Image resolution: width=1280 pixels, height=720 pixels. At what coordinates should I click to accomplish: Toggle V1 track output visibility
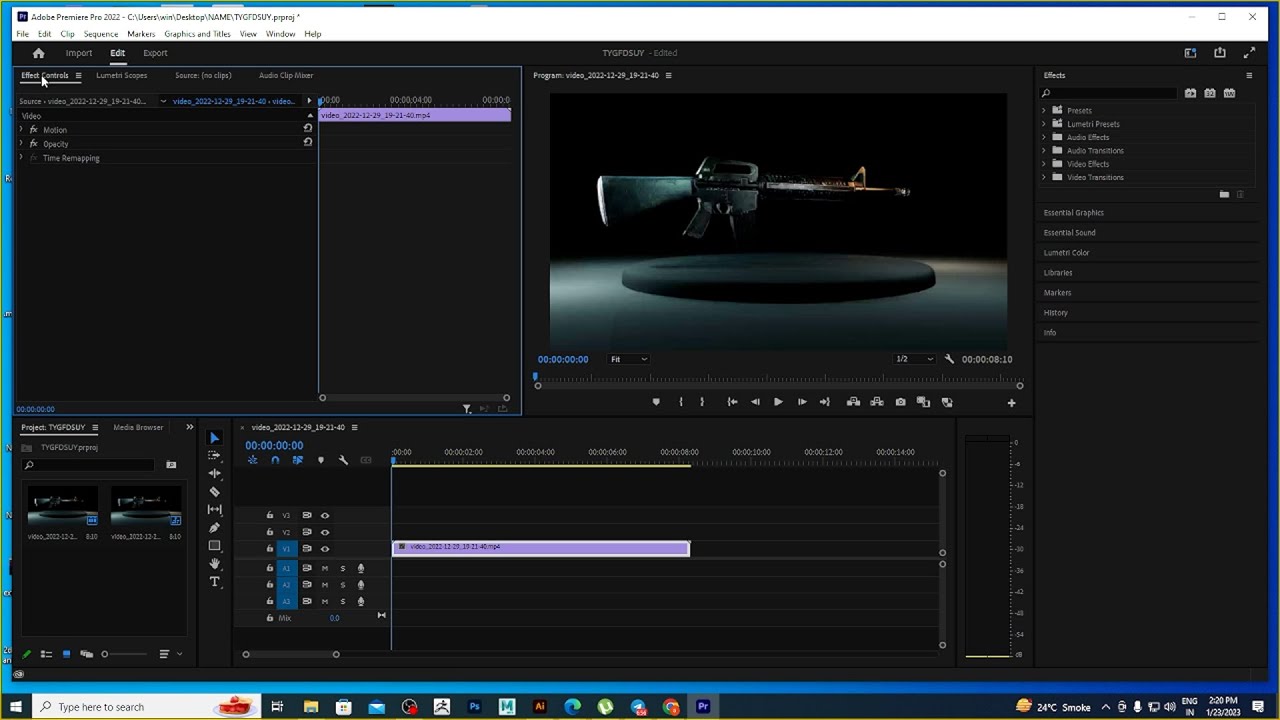coord(325,549)
